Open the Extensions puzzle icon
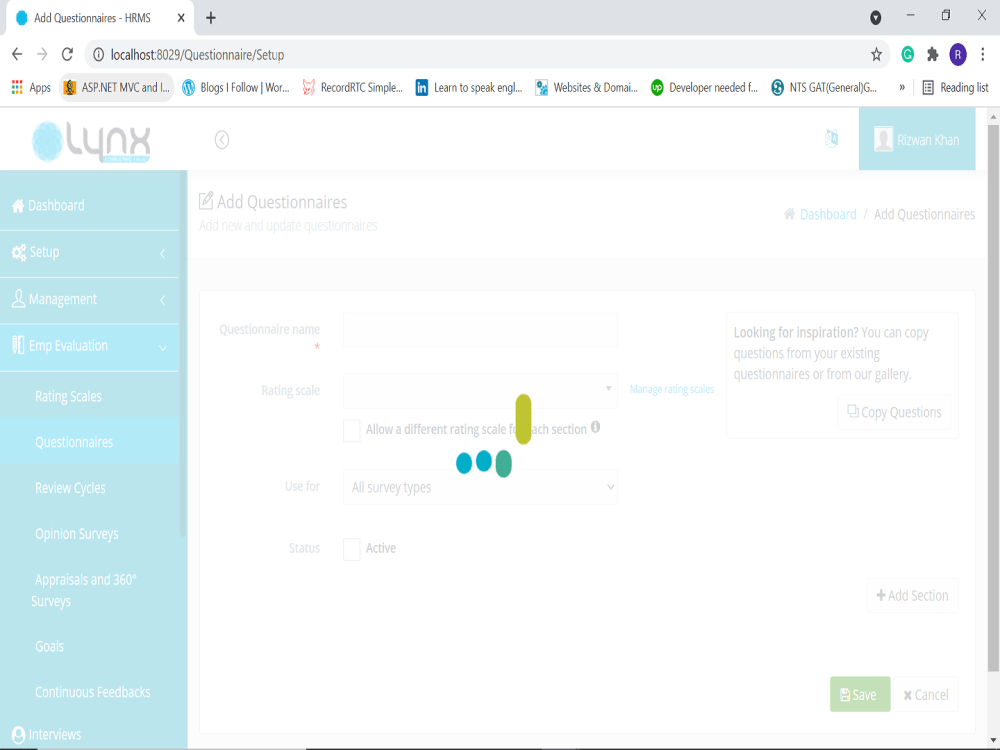This screenshot has width=1000, height=750. 932,55
